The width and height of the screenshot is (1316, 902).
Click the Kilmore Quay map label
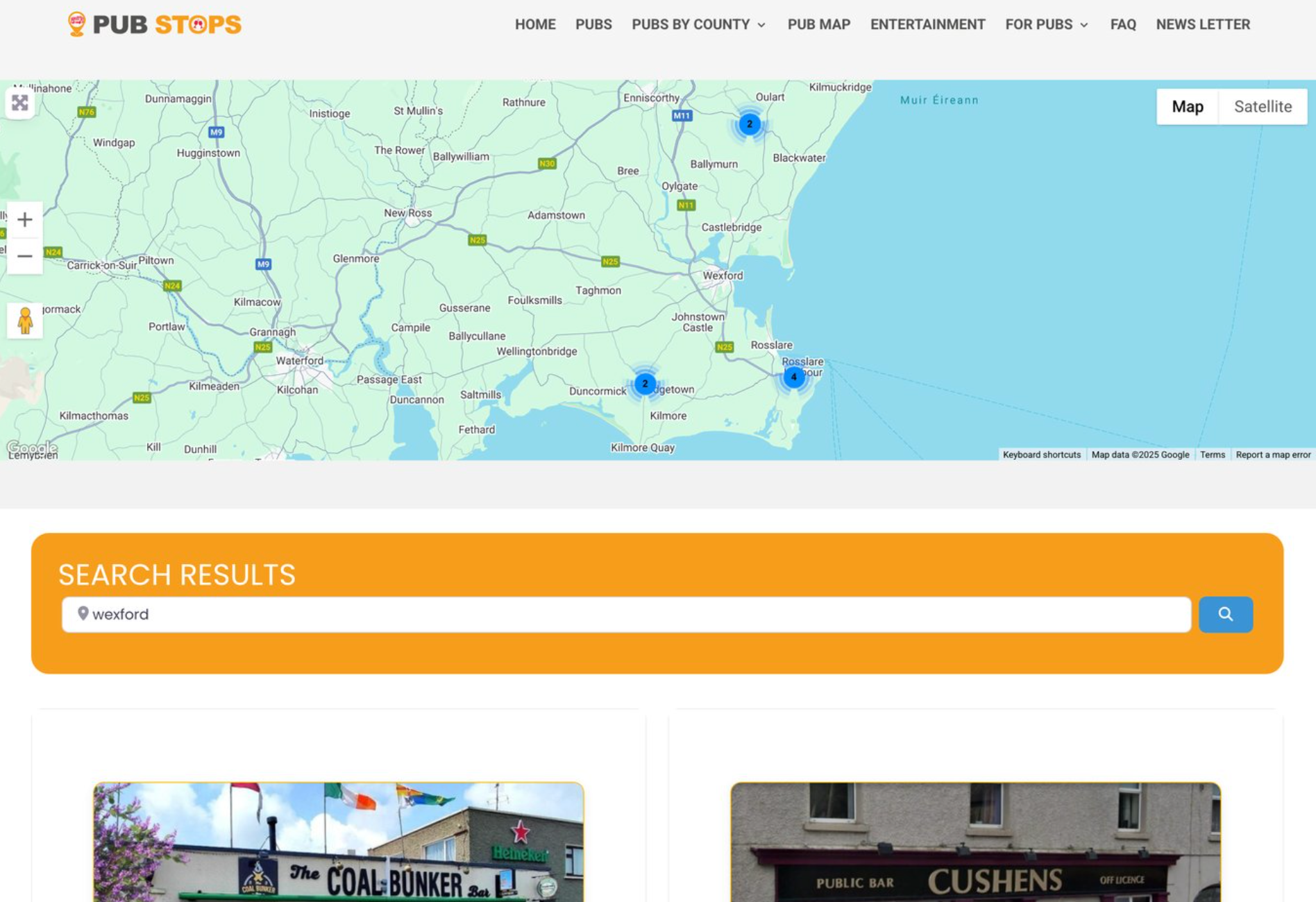tap(643, 448)
